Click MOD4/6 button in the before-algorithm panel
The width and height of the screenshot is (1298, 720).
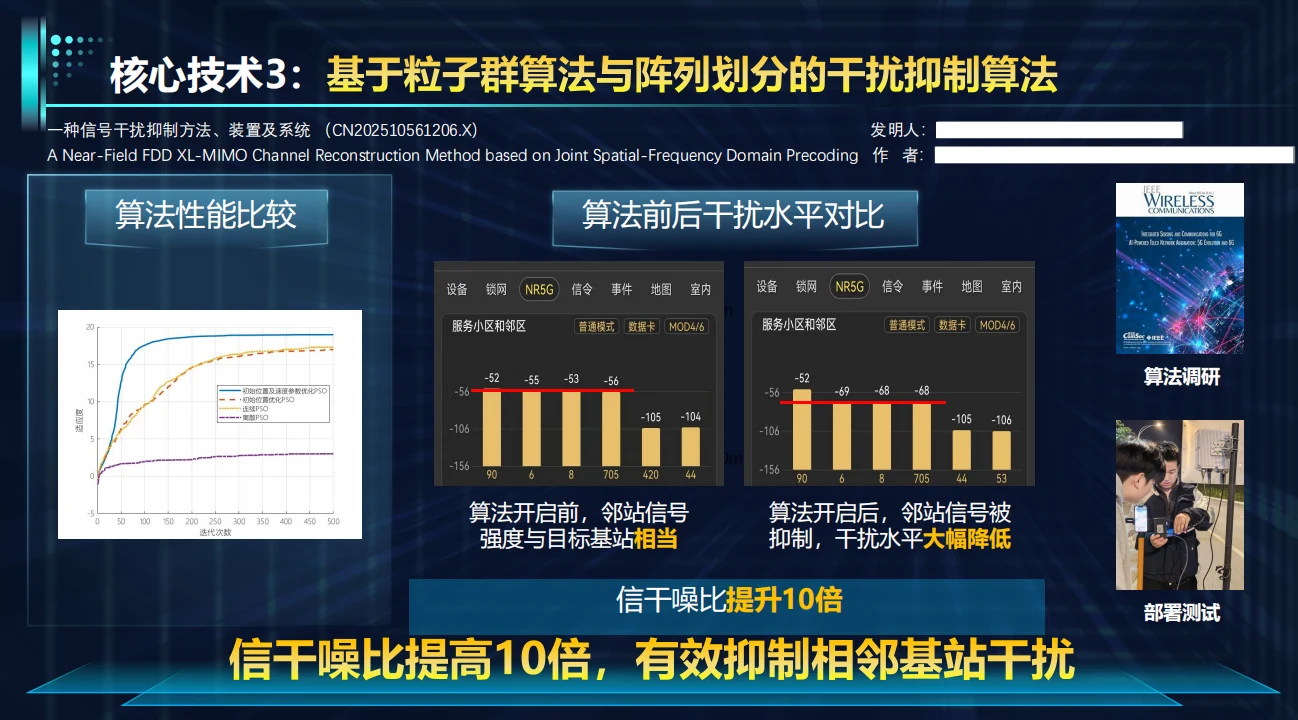pyautogui.click(x=687, y=326)
